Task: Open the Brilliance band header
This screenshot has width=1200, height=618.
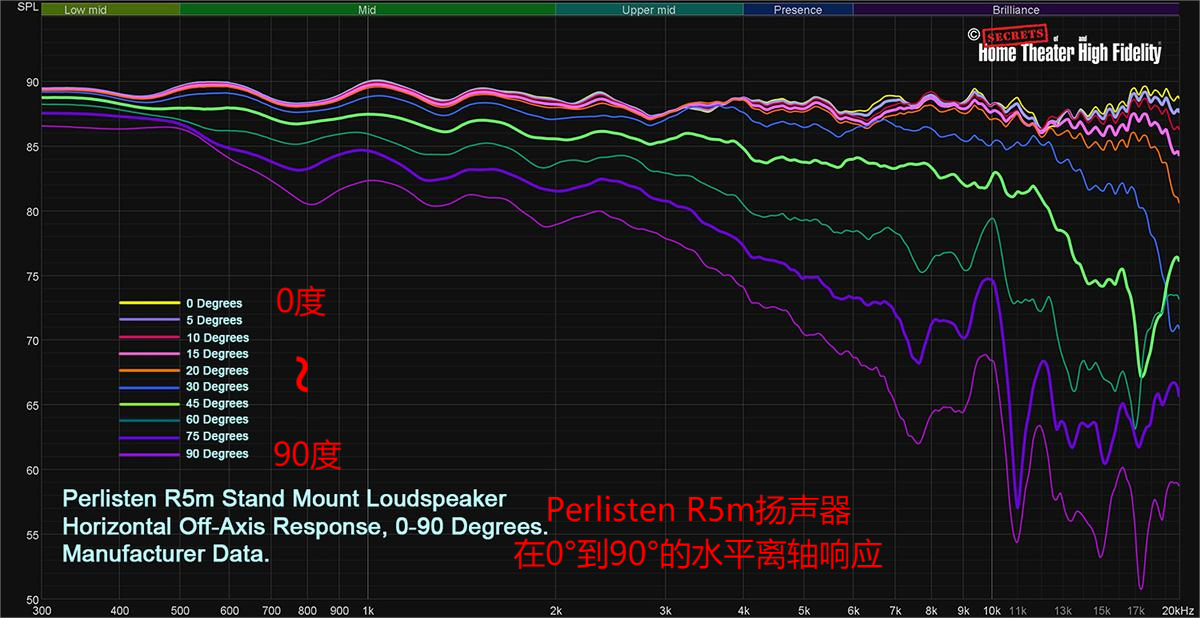Action: (x=1016, y=10)
